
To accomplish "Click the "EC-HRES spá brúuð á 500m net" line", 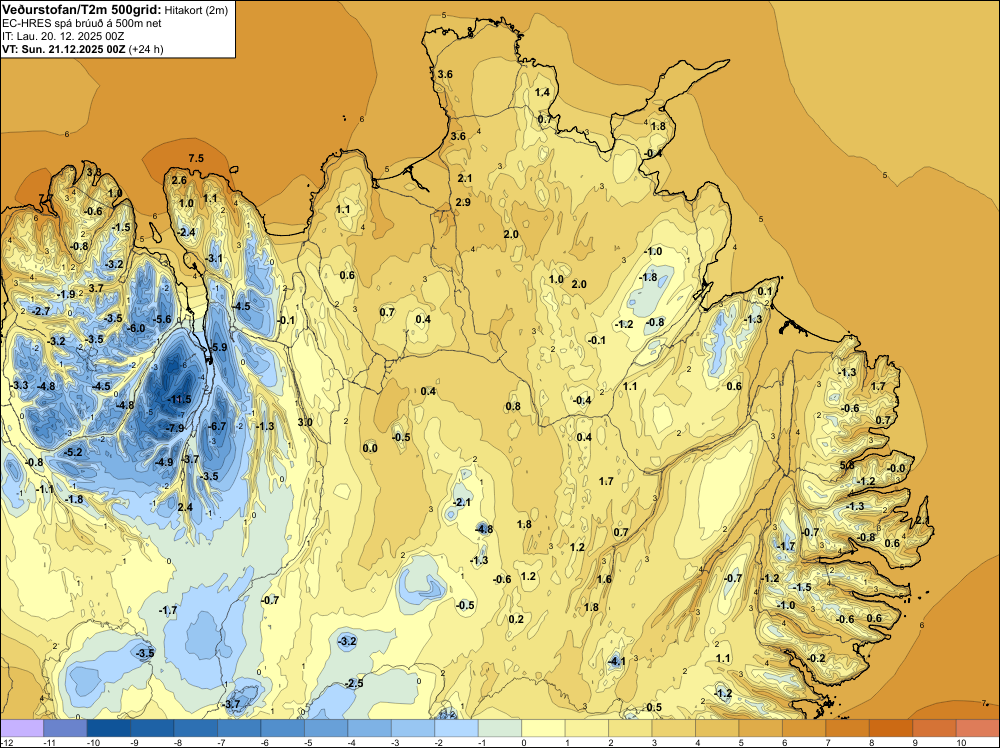I will tap(82, 23).
